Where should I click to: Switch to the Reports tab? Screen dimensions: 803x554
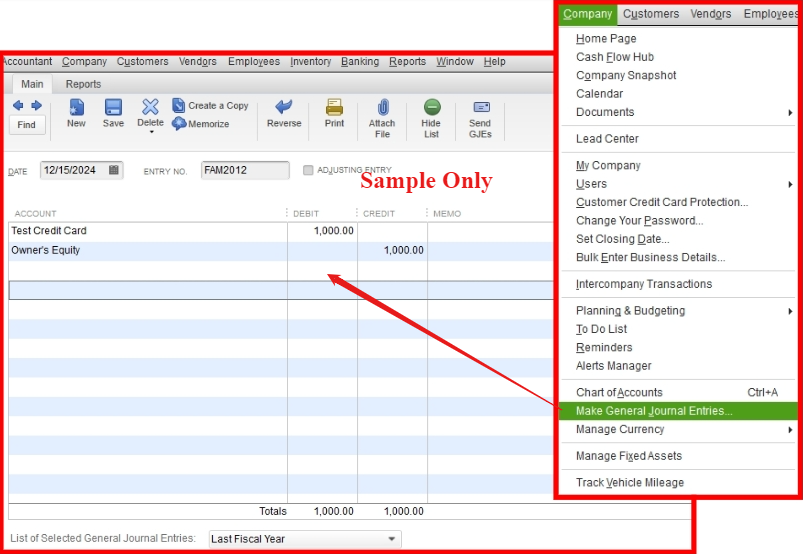(x=83, y=84)
